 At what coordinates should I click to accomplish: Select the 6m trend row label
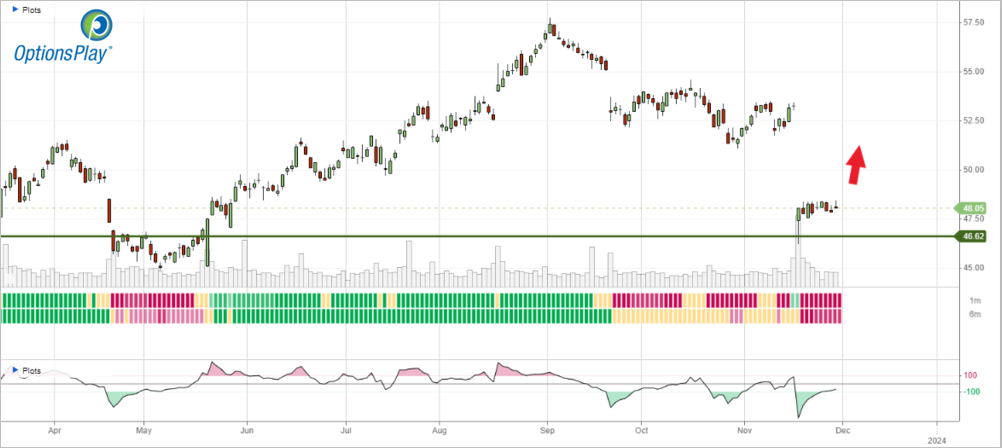click(x=973, y=316)
